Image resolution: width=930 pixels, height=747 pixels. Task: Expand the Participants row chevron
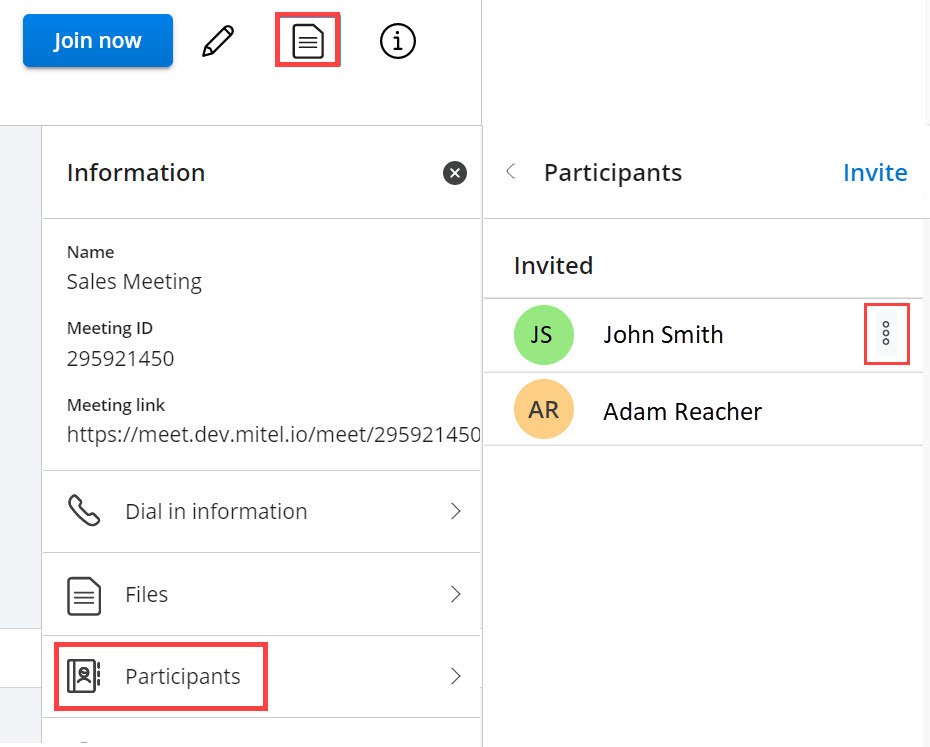456,677
